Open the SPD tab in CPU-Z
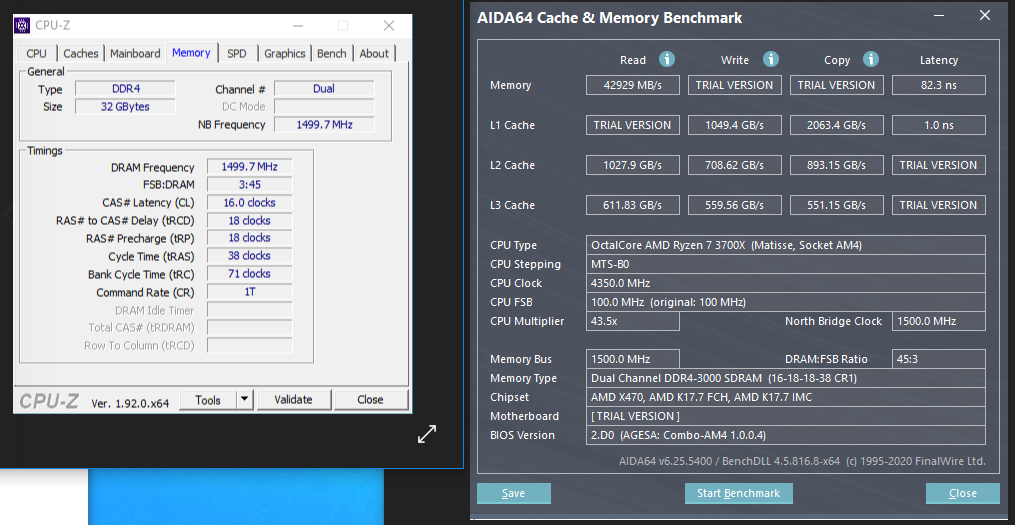The height and width of the screenshot is (525, 1015). pyautogui.click(x=237, y=54)
